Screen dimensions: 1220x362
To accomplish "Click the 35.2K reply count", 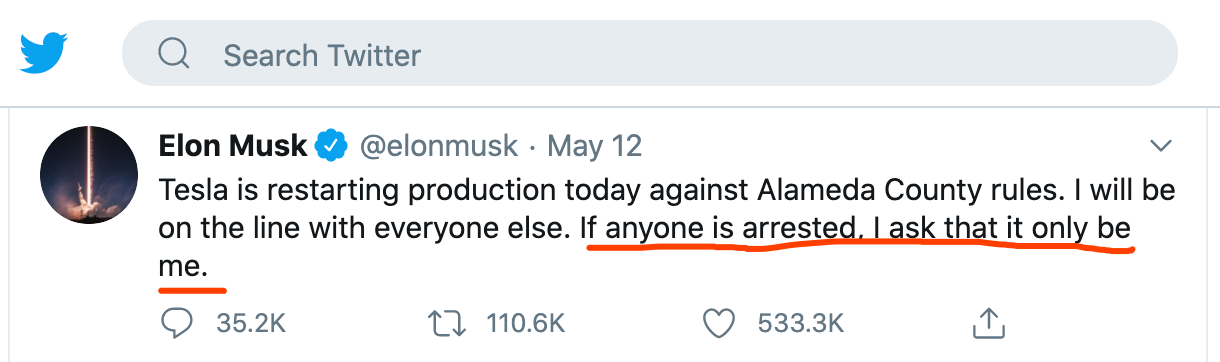I will pyautogui.click(x=251, y=323).
